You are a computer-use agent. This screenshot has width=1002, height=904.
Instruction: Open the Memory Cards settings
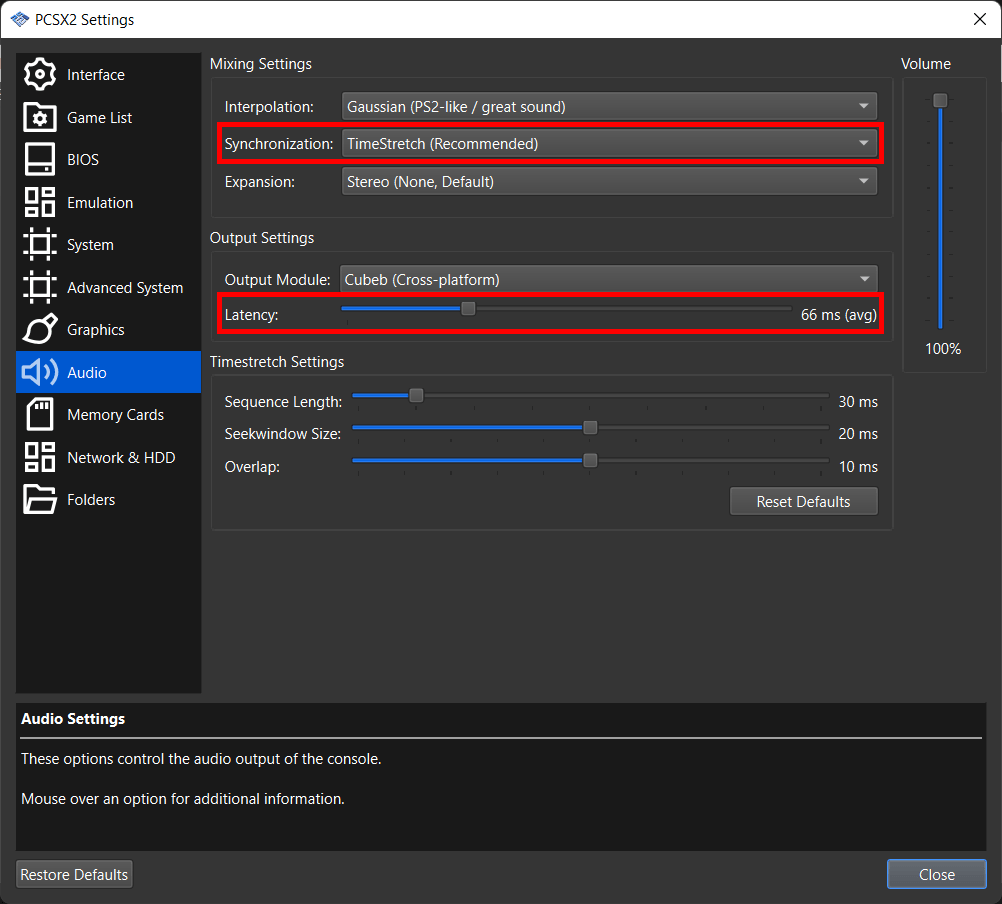[x=109, y=415]
